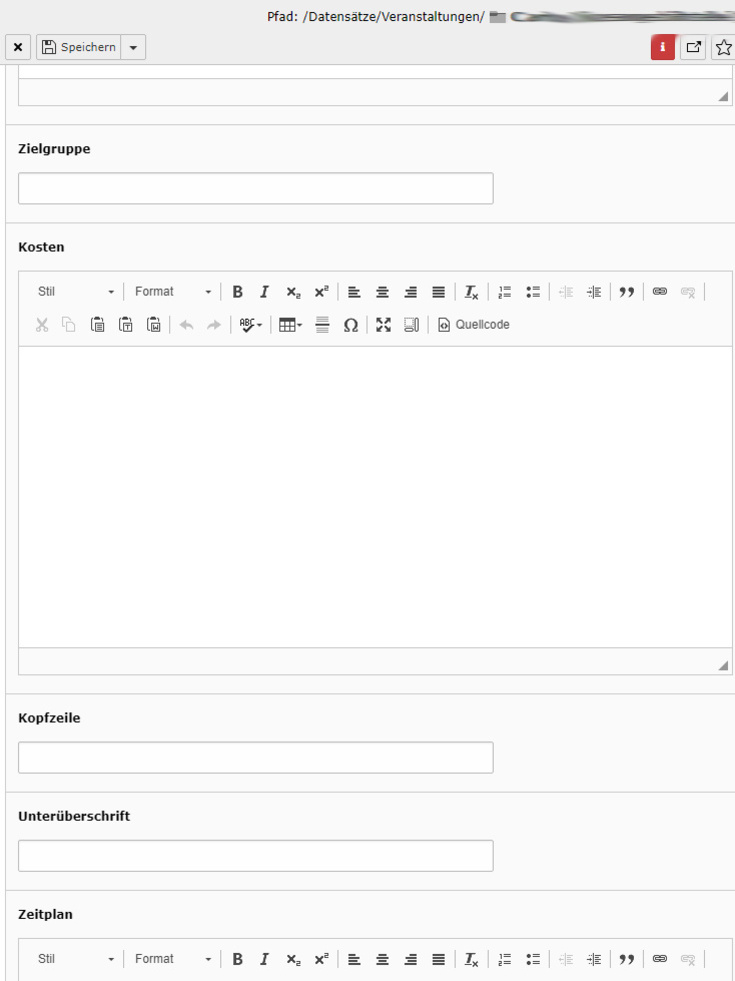The height and width of the screenshot is (981, 735).
Task: Toggle italic in the Zeitplan editor
Action: click(x=265, y=959)
